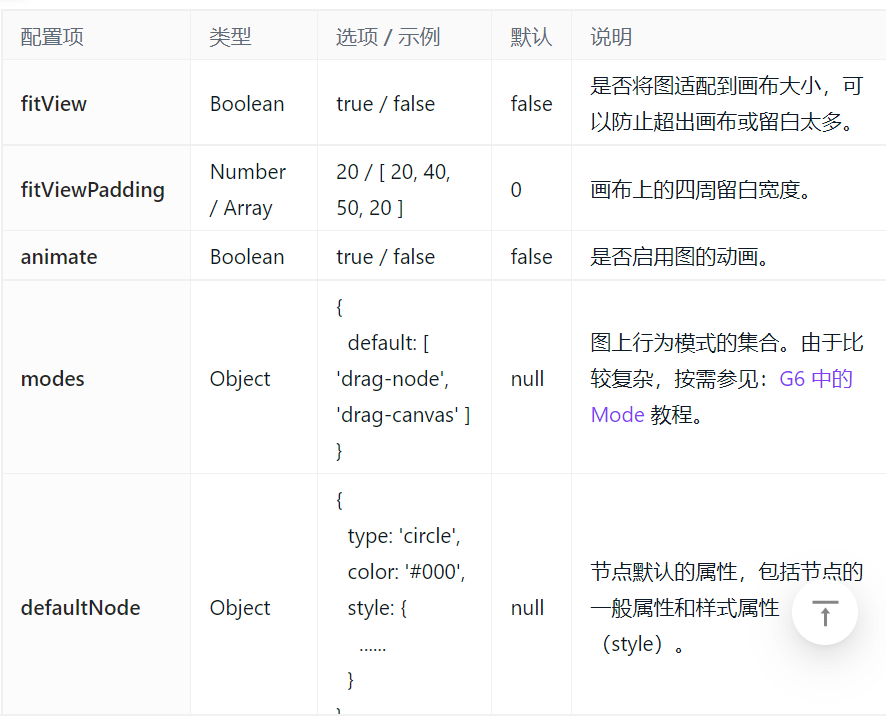Select the Number / Array type cell

click(245, 189)
